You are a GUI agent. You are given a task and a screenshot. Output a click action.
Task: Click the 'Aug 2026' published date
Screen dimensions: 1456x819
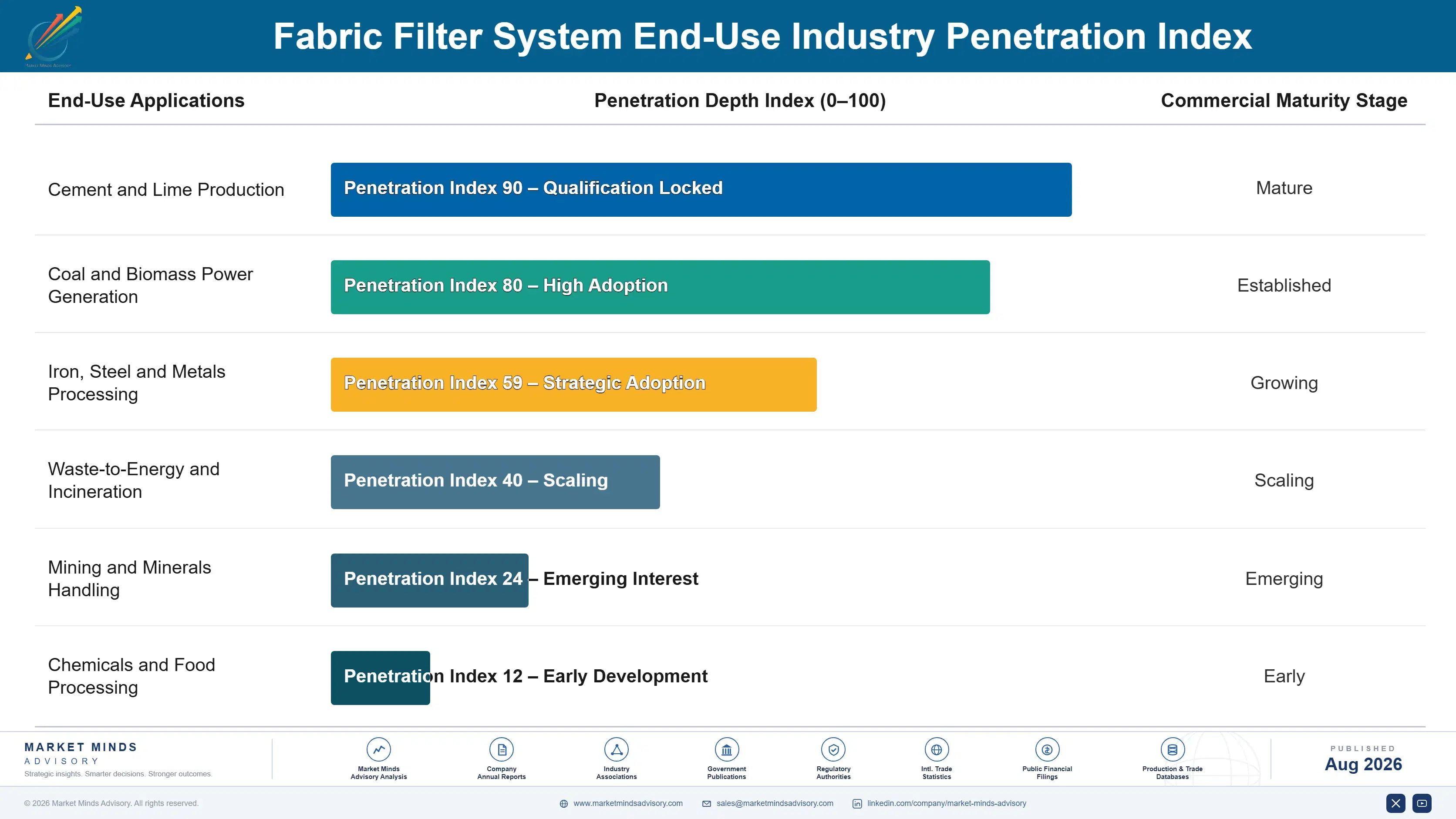coord(1363,764)
